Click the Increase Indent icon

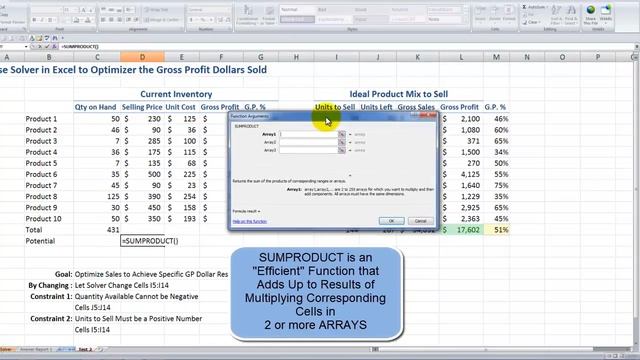pyautogui.click(x=137, y=20)
